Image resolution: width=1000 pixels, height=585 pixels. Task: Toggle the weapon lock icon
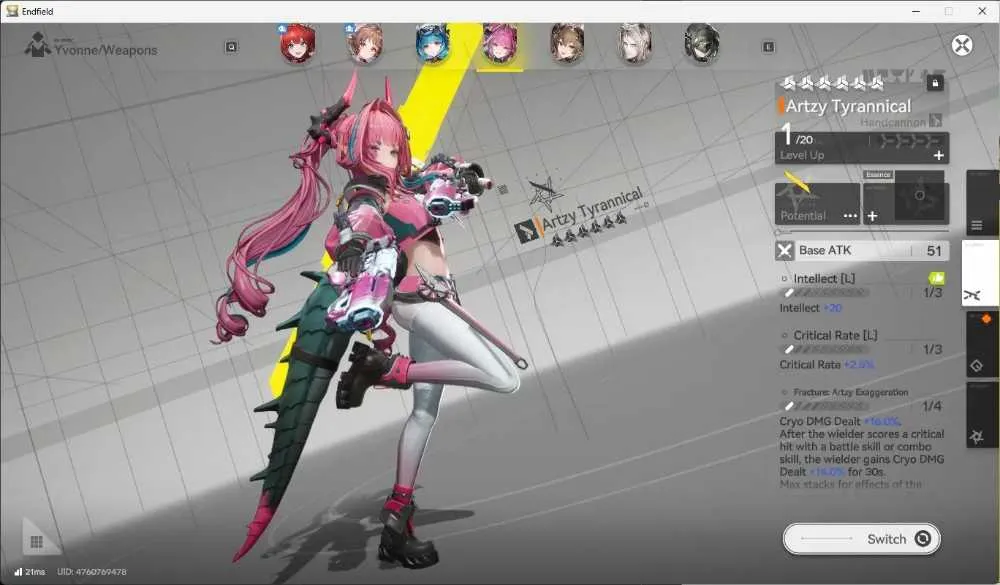pos(935,83)
